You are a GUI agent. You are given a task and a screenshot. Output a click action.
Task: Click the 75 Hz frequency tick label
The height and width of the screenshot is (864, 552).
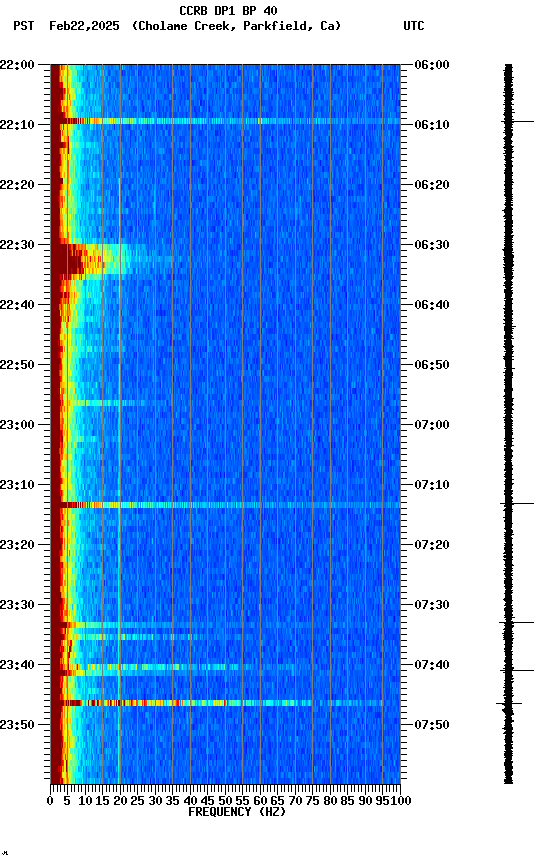tap(312, 801)
